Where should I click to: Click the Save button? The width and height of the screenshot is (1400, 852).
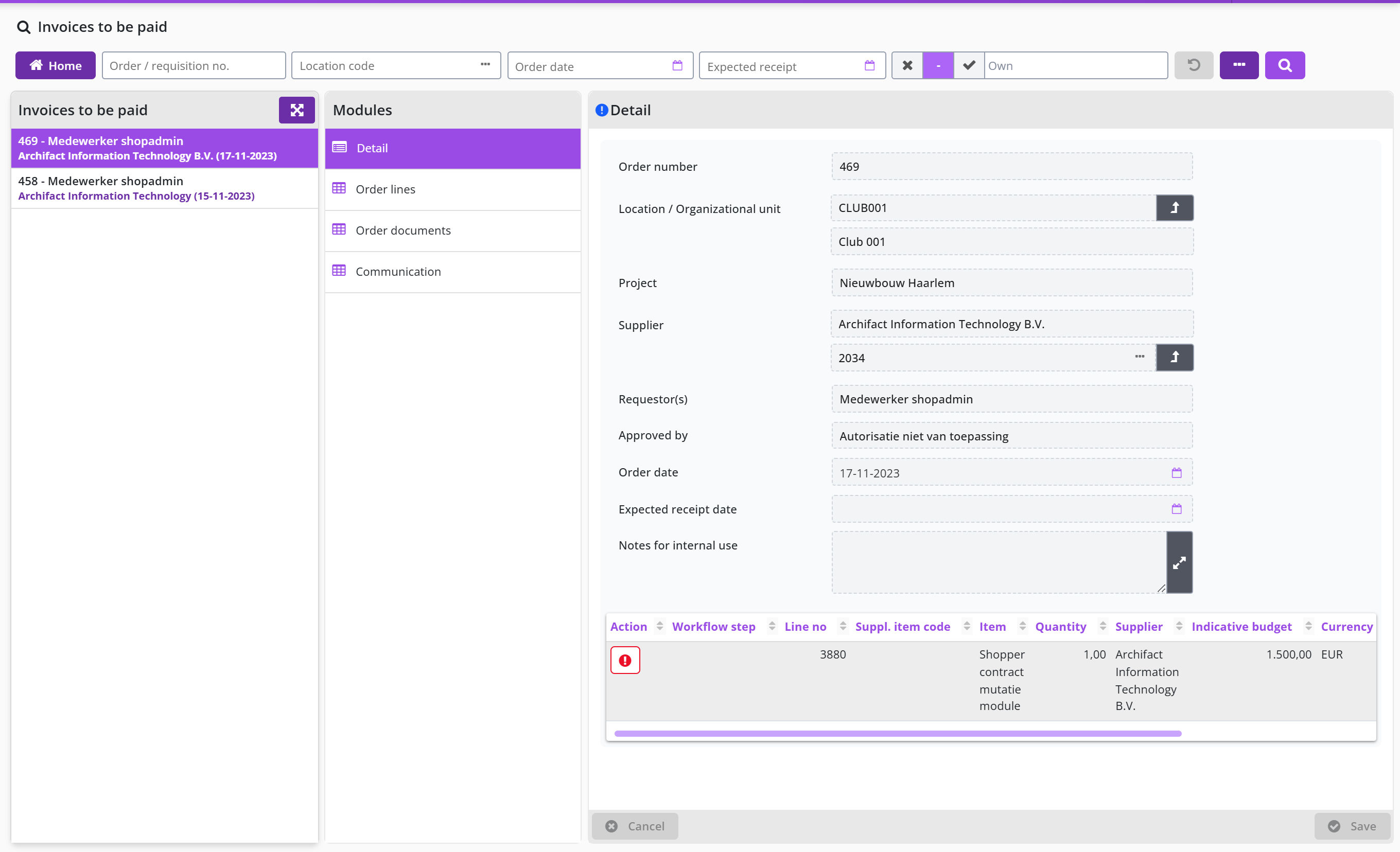coord(1352,826)
